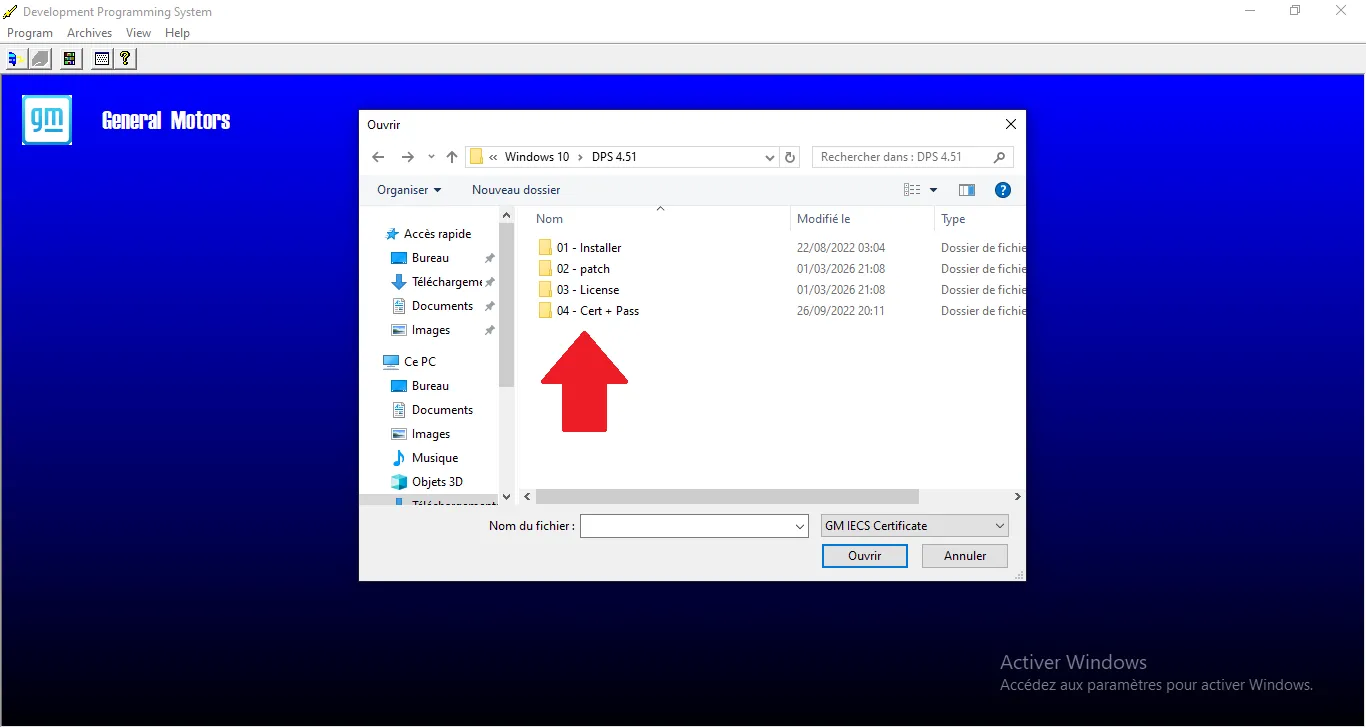This screenshot has width=1366, height=728.
Task: Open the file type dropdown GM IECS Certificate
Action: tap(914, 526)
